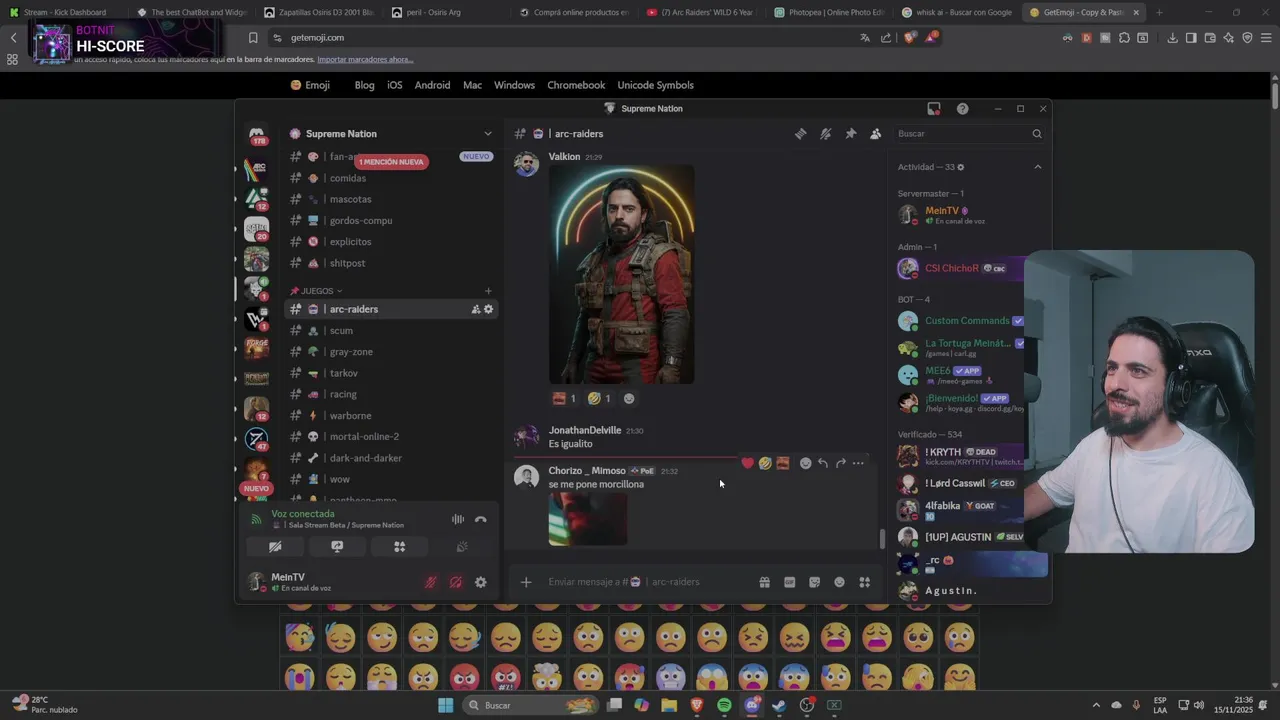Open Spotify from Windows taskbar
1280x720 pixels.
(724, 705)
